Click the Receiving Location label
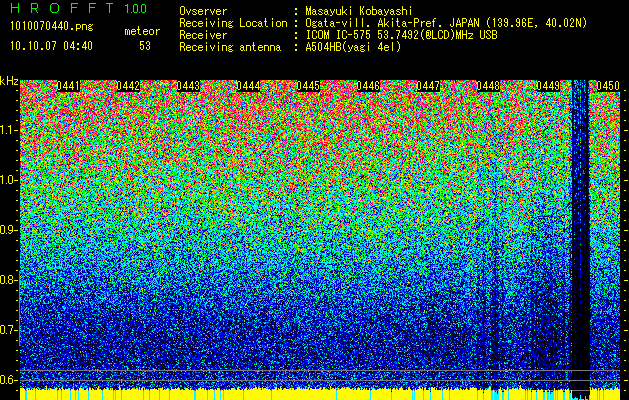The image size is (629, 400). pos(233,23)
